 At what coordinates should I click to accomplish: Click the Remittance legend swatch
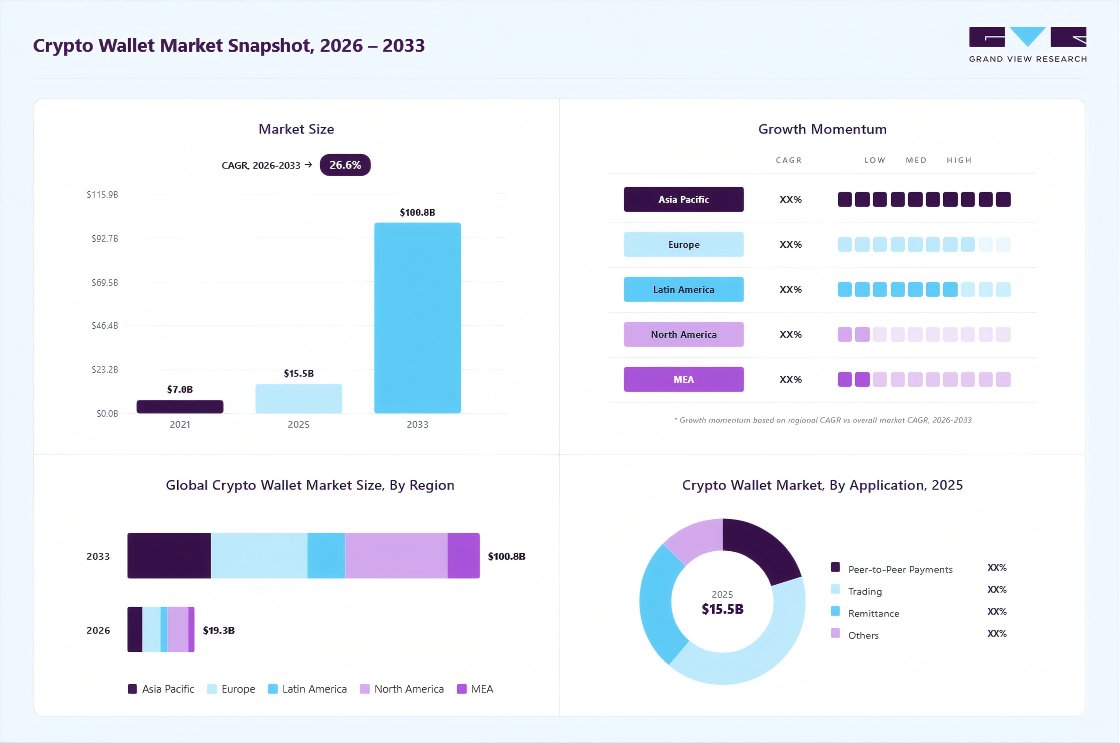click(835, 612)
